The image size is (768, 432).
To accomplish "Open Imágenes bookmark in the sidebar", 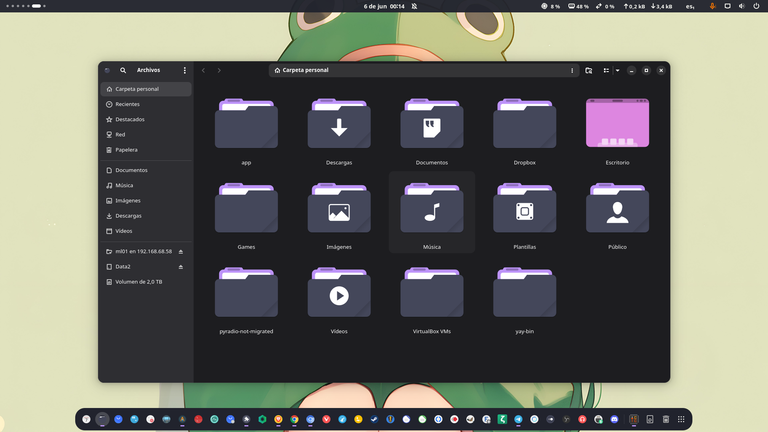I will pyautogui.click(x=146, y=201).
